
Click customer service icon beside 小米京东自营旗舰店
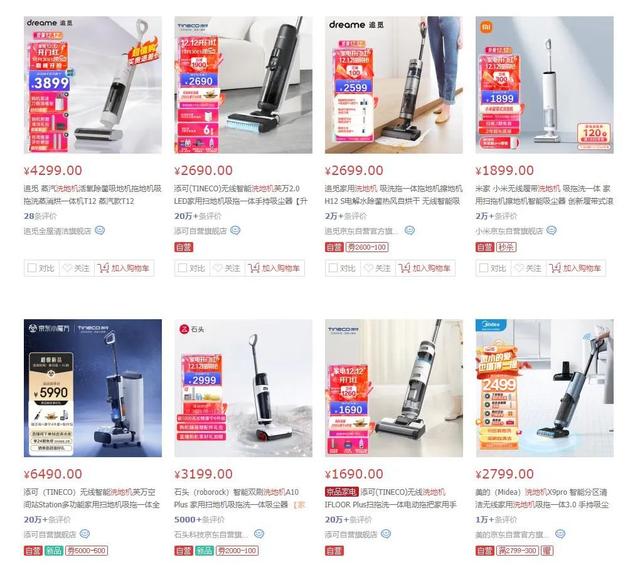pyautogui.click(x=551, y=231)
